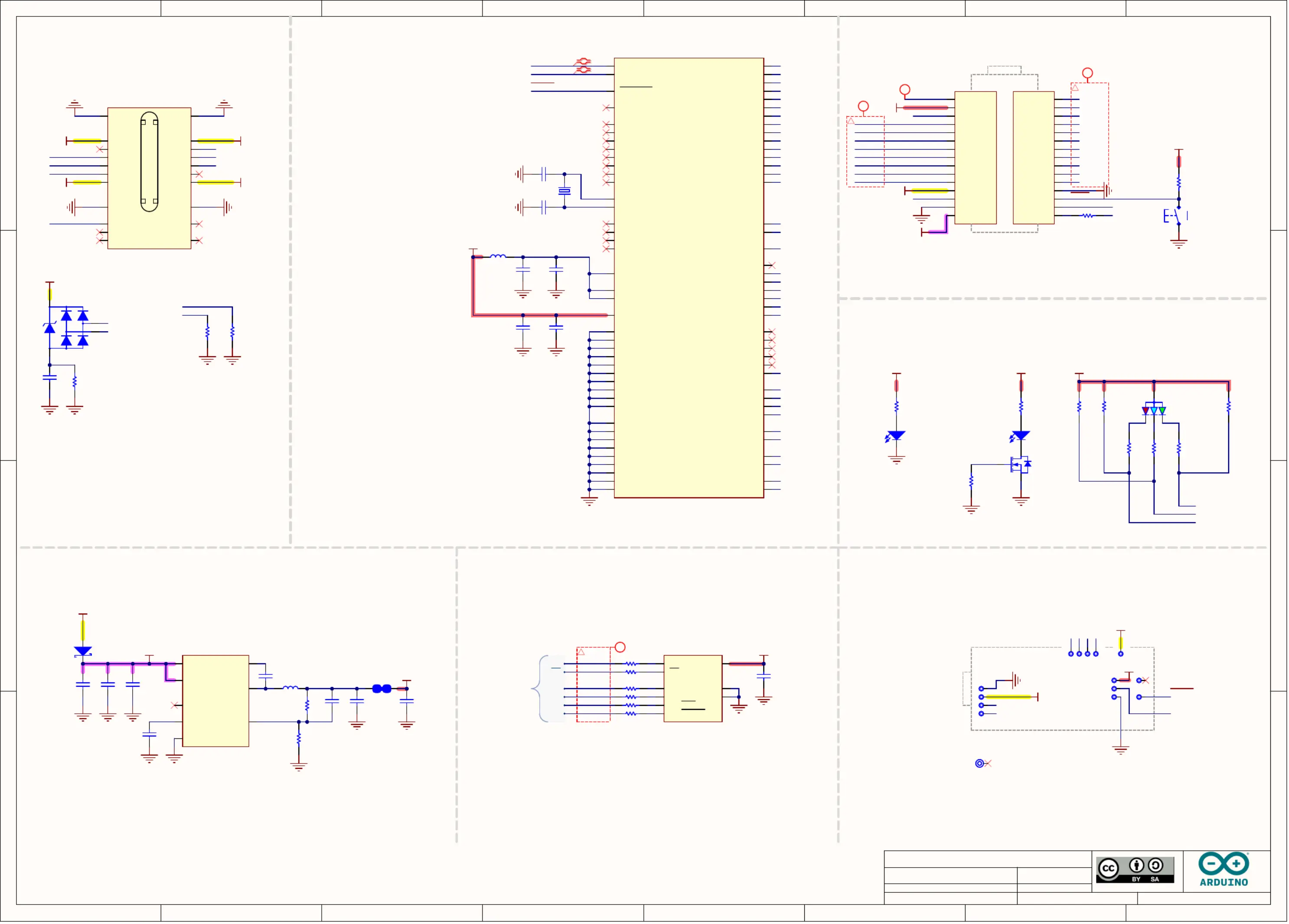Screen dimensions: 1289x924
Task: Click the SA share-alike symbol in the license badge
Action: coord(1155,865)
